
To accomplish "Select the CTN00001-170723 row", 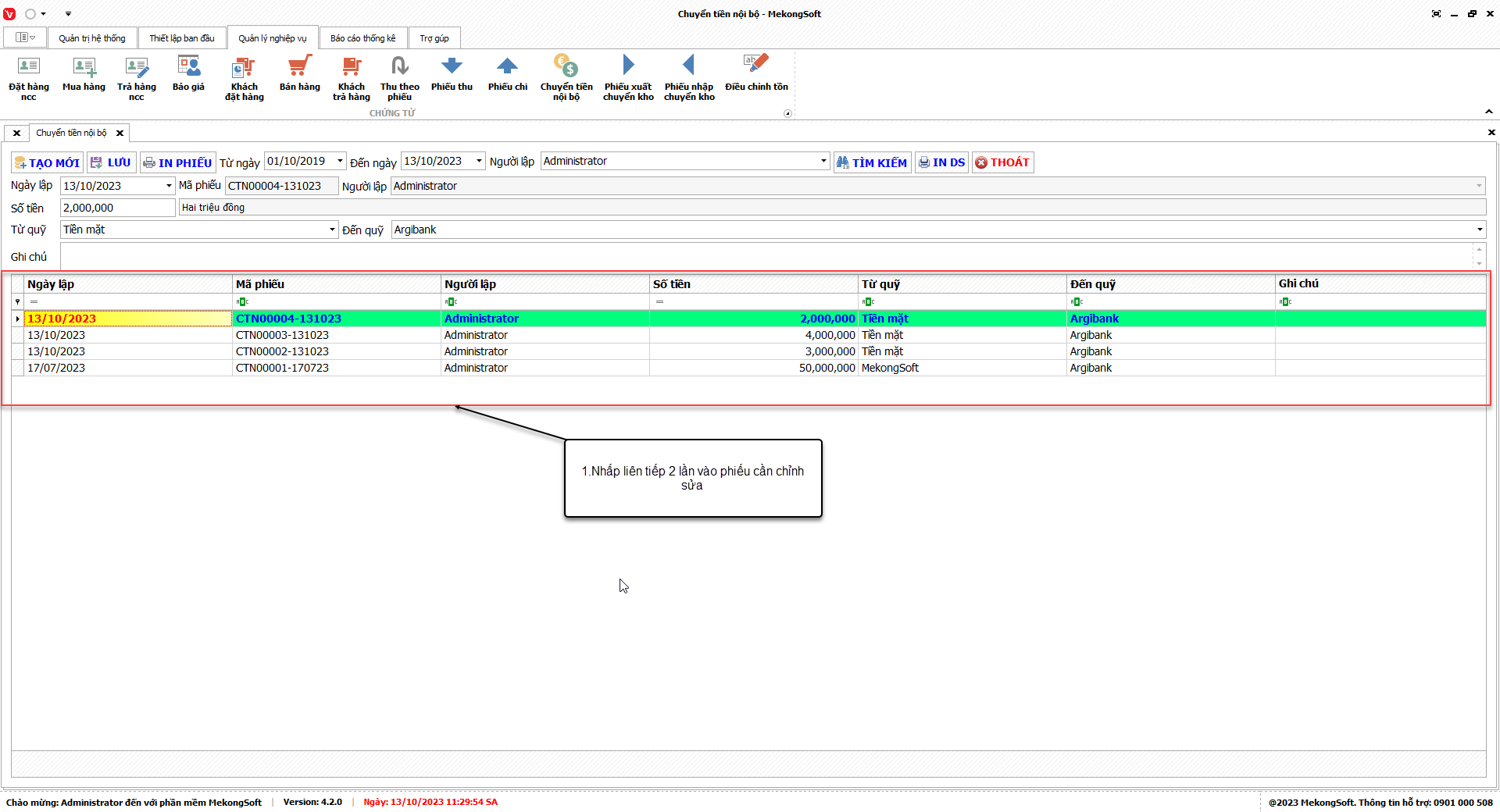I will coord(282,368).
